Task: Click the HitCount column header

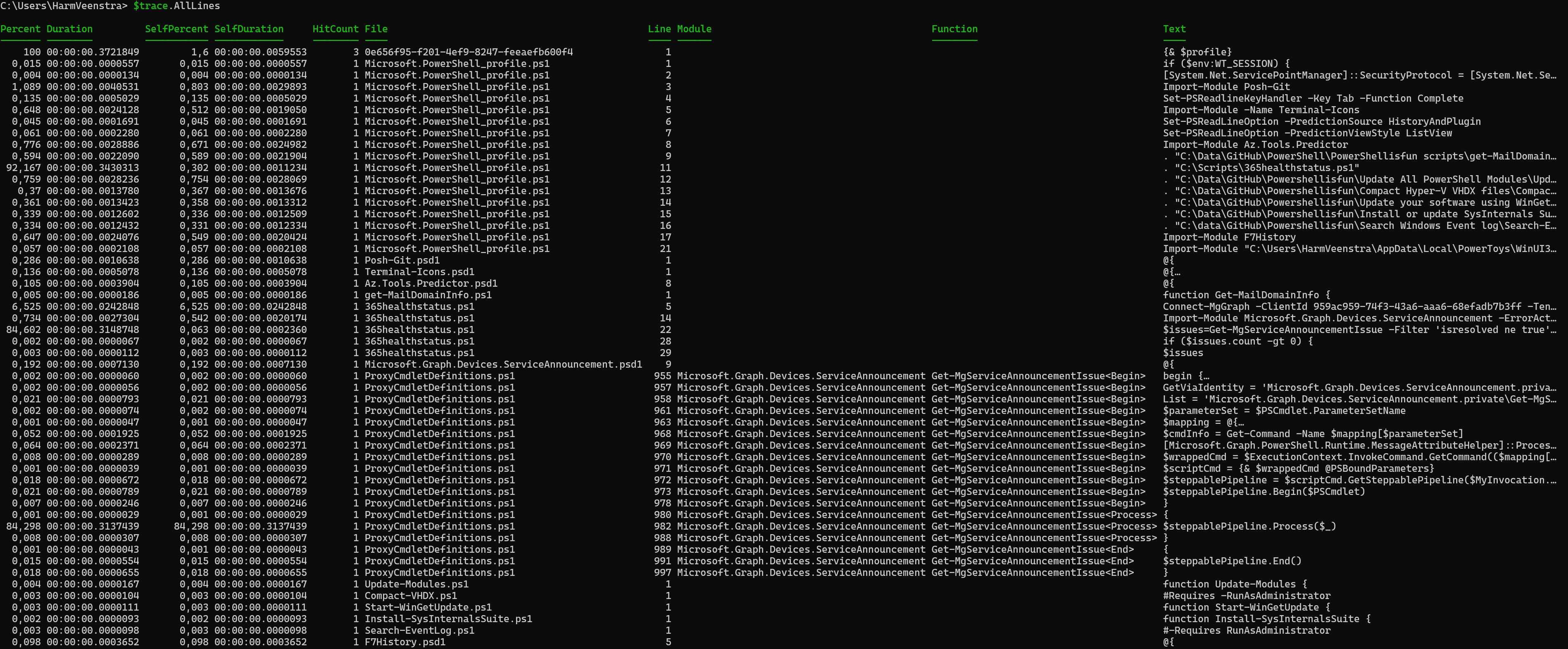Action: (335, 29)
